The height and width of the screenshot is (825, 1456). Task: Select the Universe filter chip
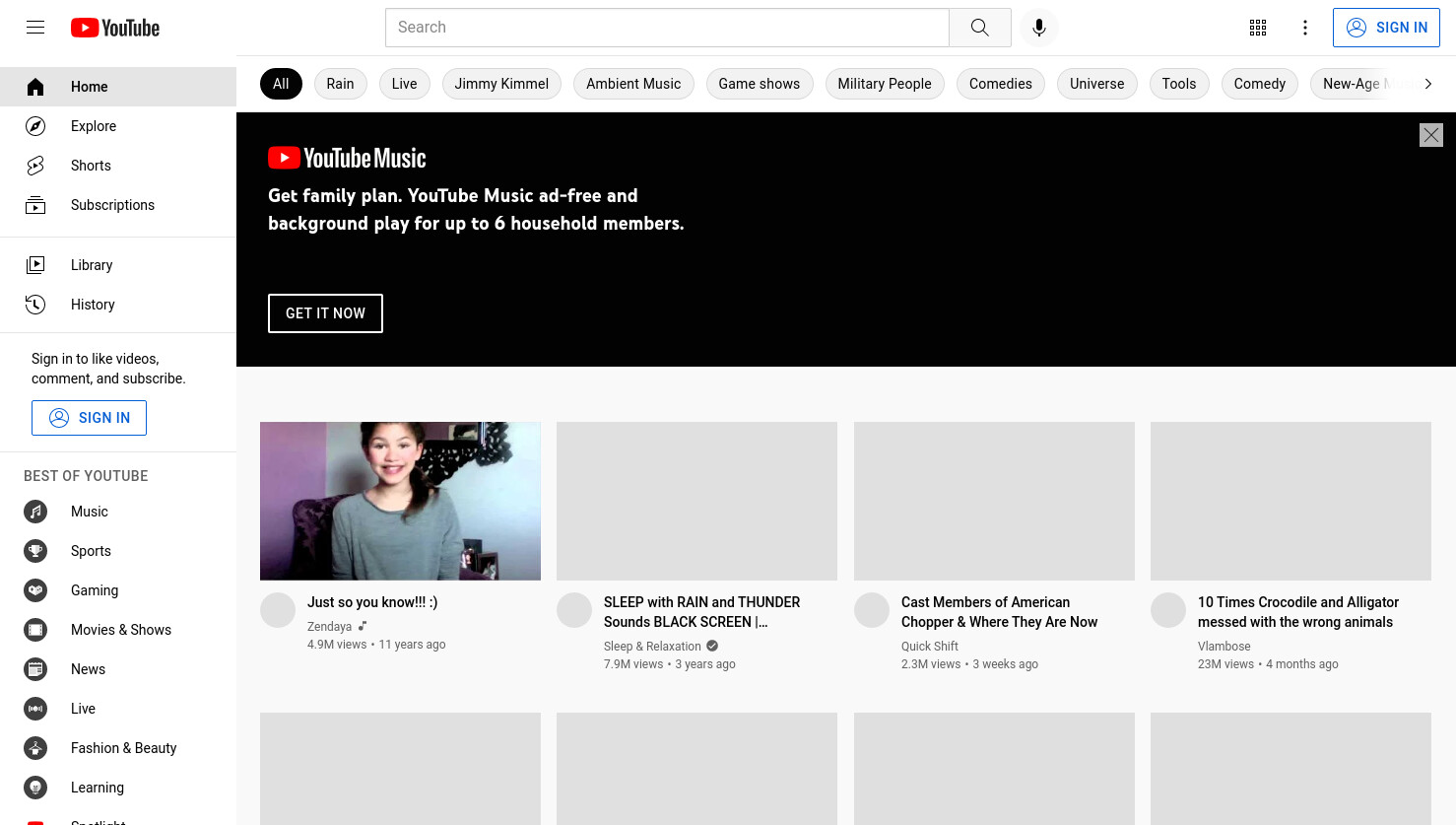(1097, 84)
